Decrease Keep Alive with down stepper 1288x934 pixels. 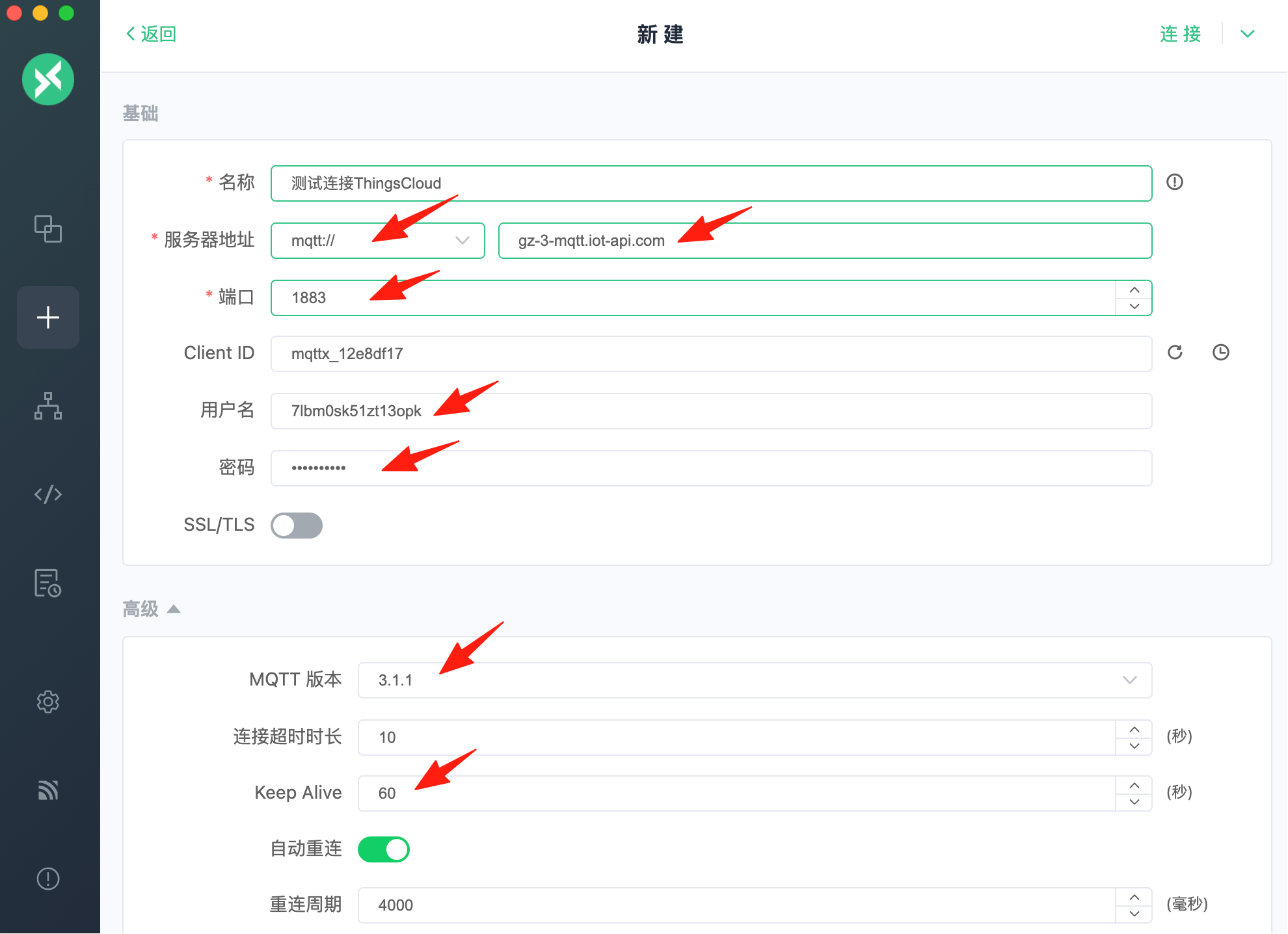pos(1134,802)
